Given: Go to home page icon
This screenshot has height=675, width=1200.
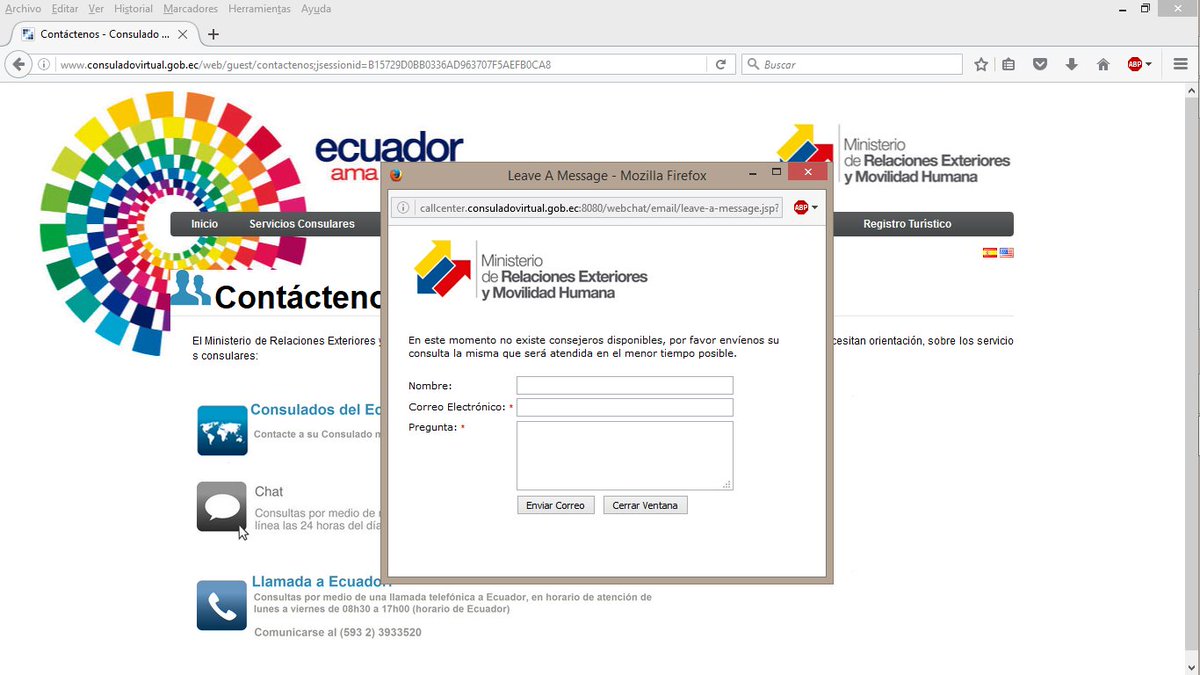Looking at the screenshot, I should [x=1103, y=64].
